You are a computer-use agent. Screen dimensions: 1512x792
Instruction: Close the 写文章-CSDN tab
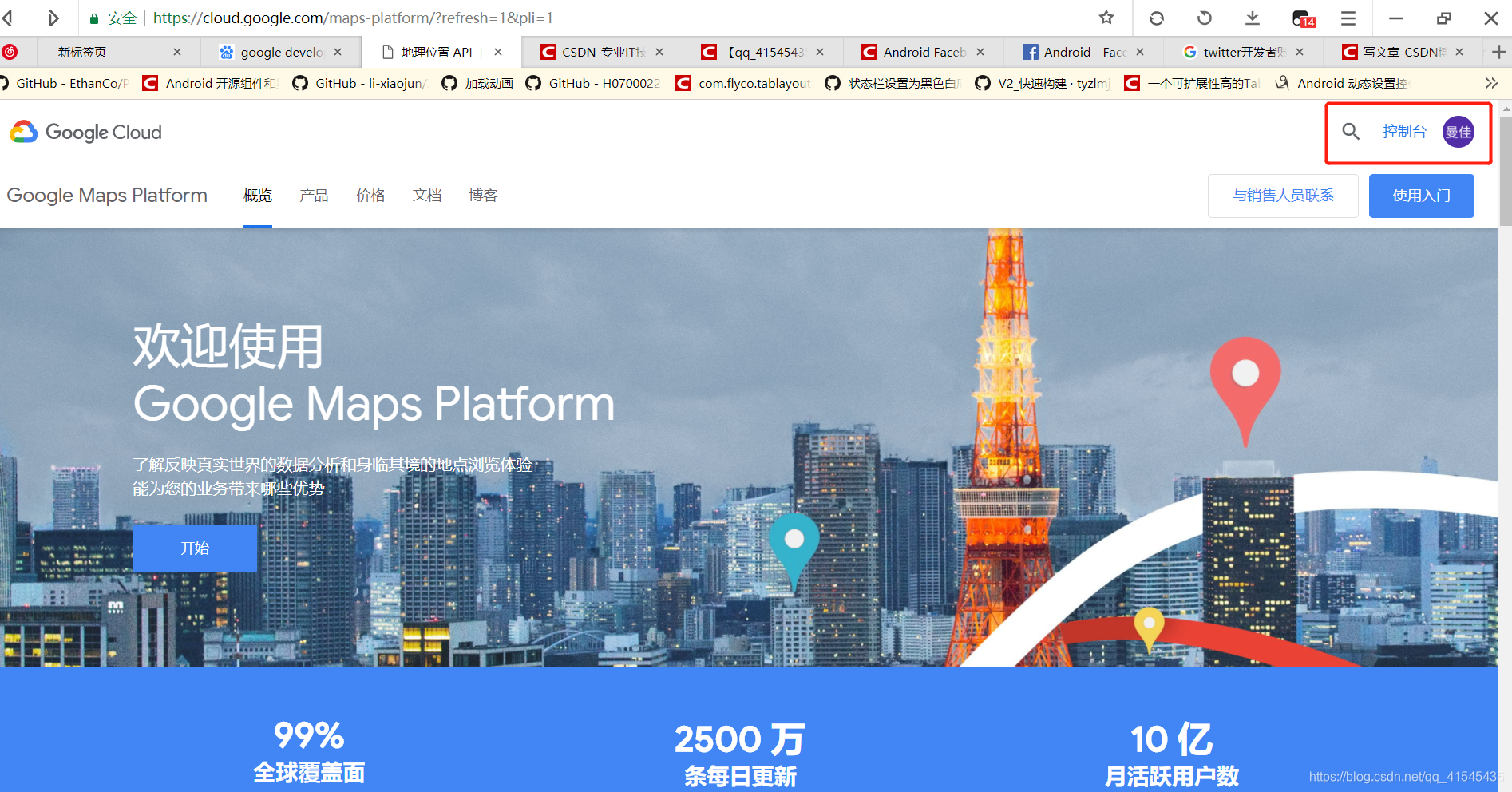1459,52
